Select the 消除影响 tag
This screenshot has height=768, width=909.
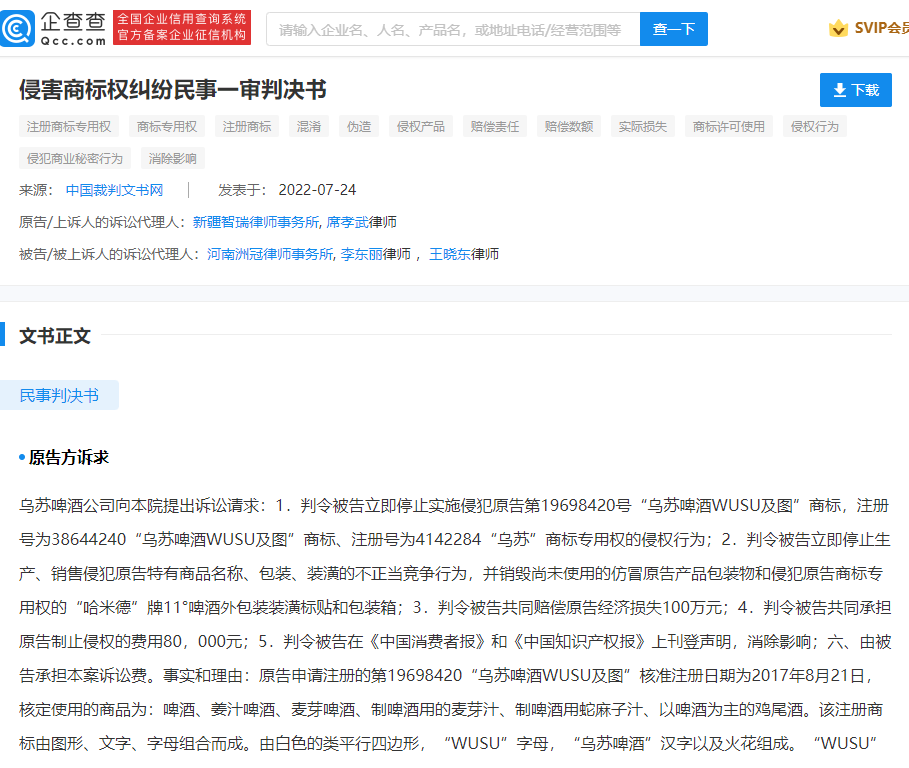click(x=173, y=158)
